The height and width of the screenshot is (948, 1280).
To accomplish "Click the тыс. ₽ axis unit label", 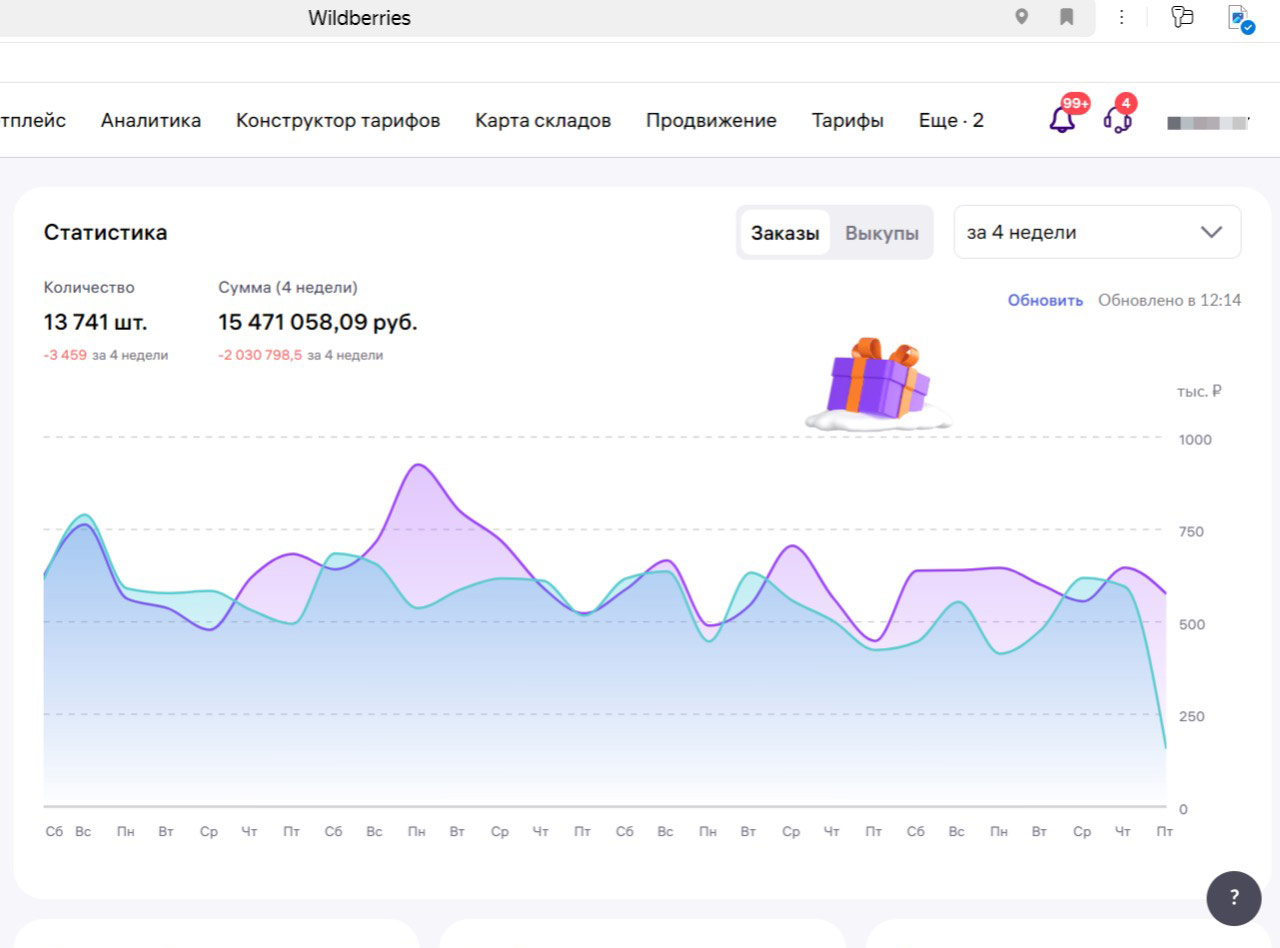I will point(1199,391).
